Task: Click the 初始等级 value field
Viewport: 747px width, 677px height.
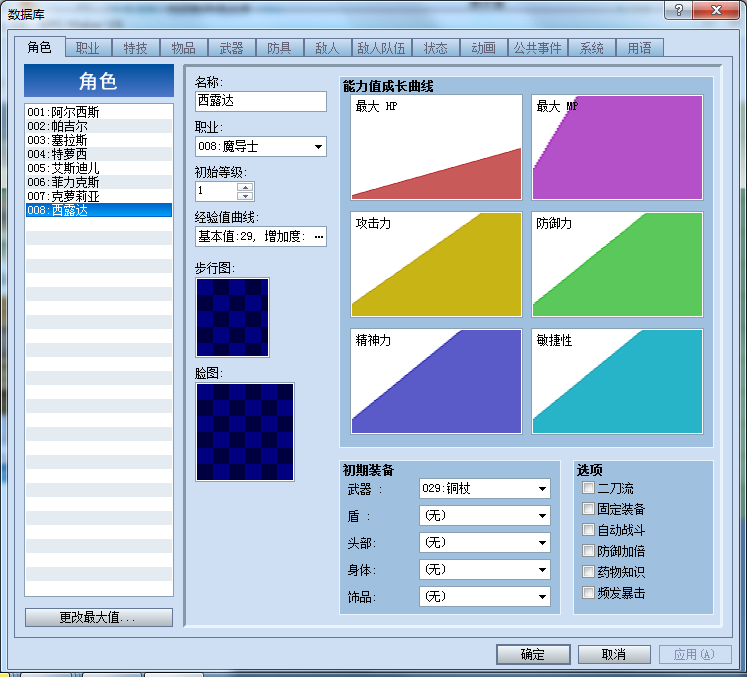Action: point(216,191)
